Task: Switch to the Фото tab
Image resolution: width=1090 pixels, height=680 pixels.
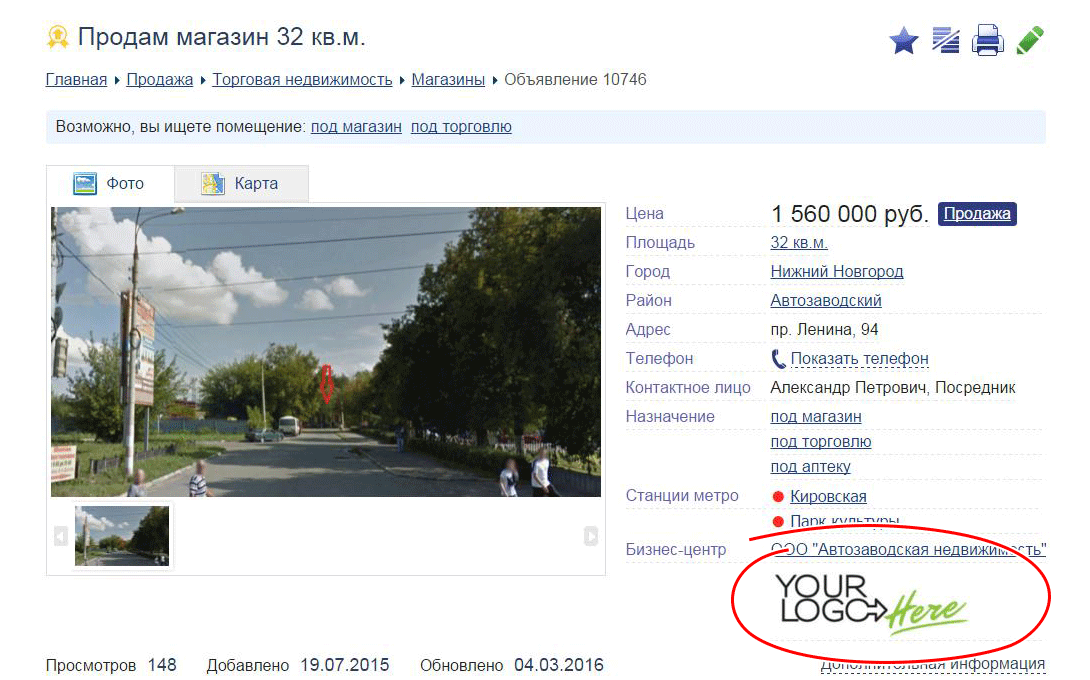Action: (x=110, y=184)
